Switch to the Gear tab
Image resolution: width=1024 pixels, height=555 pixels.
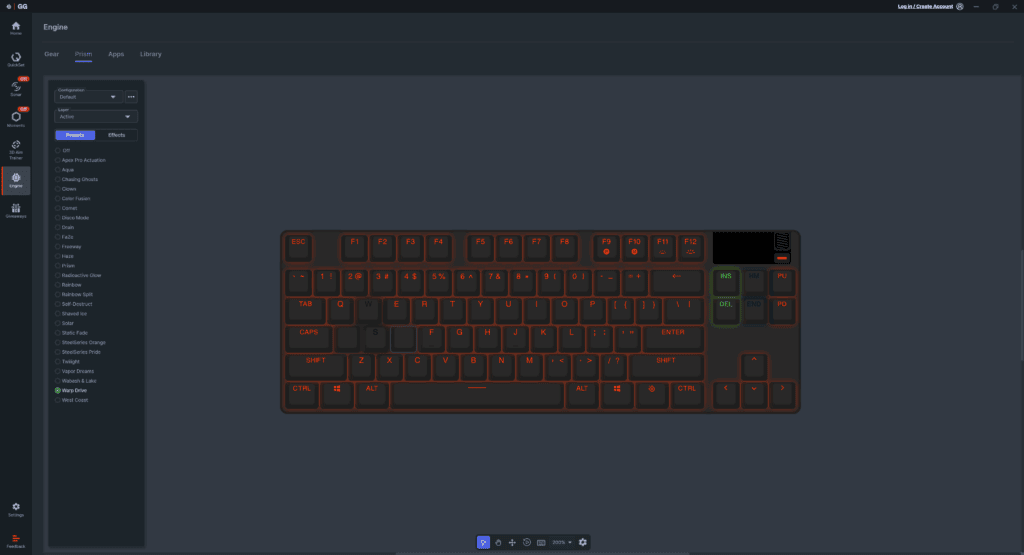coord(52,54)
